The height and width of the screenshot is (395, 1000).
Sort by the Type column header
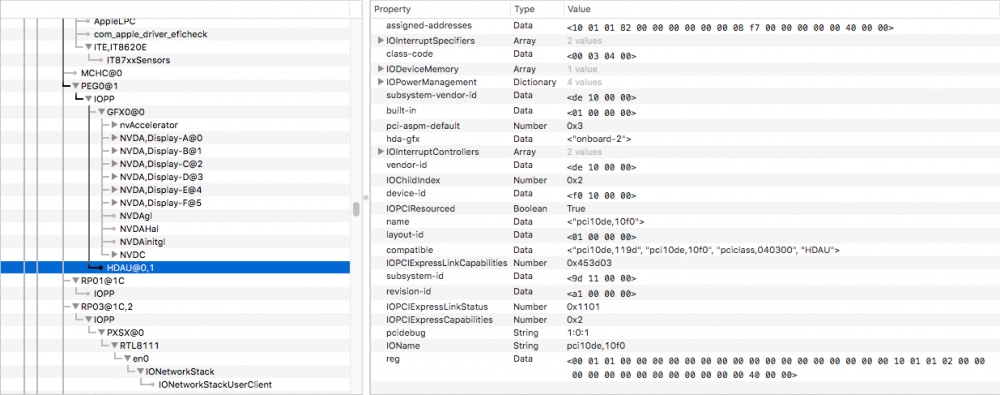(x=537, y=9)
